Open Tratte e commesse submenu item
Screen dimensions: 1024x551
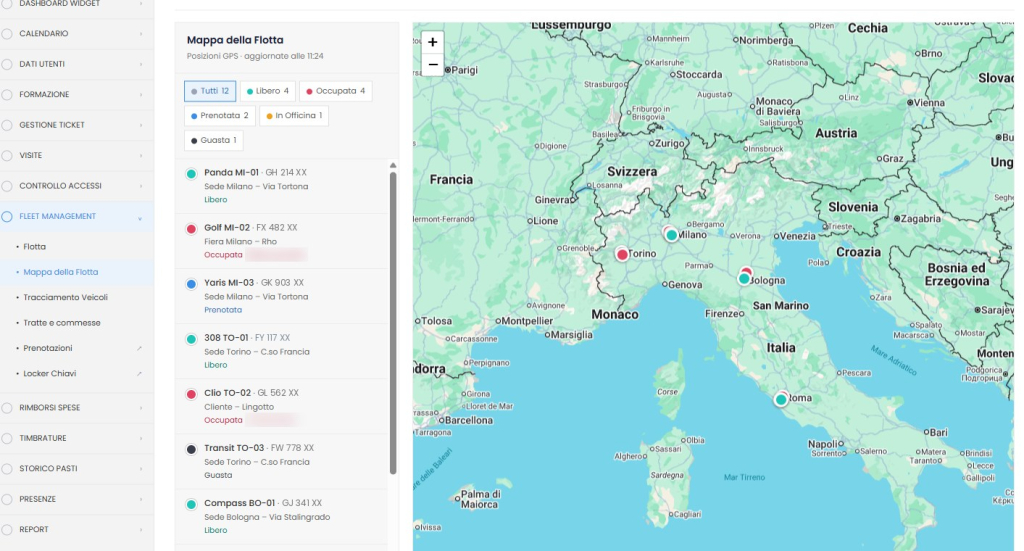[62, 323]
